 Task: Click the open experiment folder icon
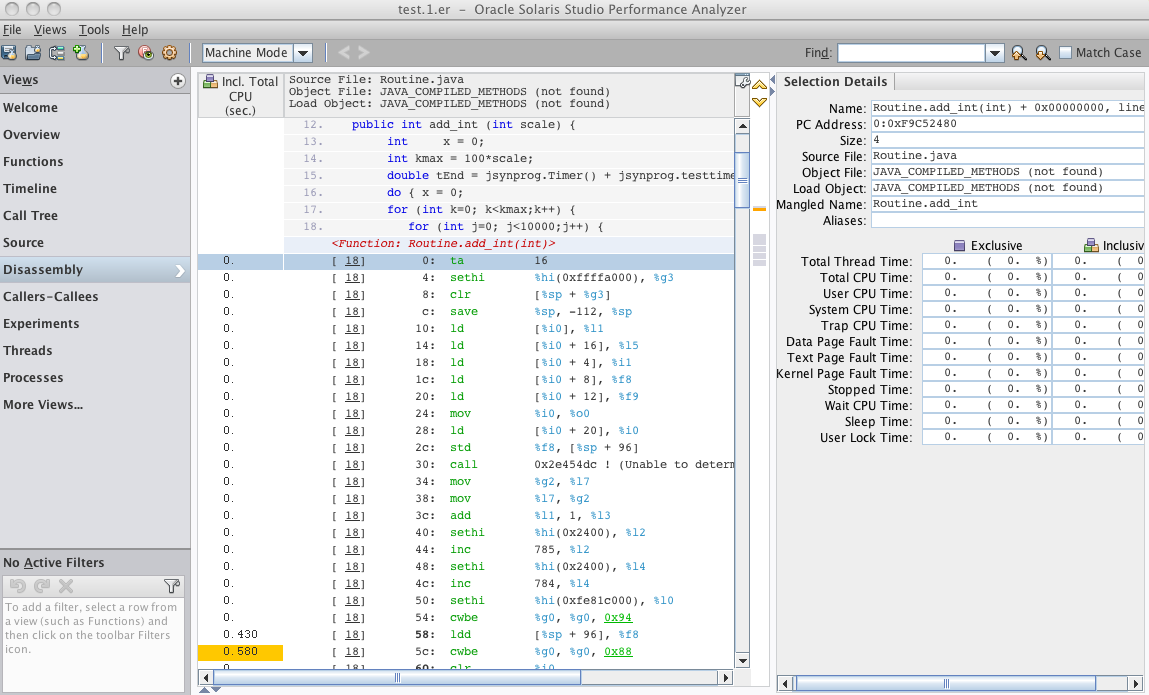click(33, 53)
